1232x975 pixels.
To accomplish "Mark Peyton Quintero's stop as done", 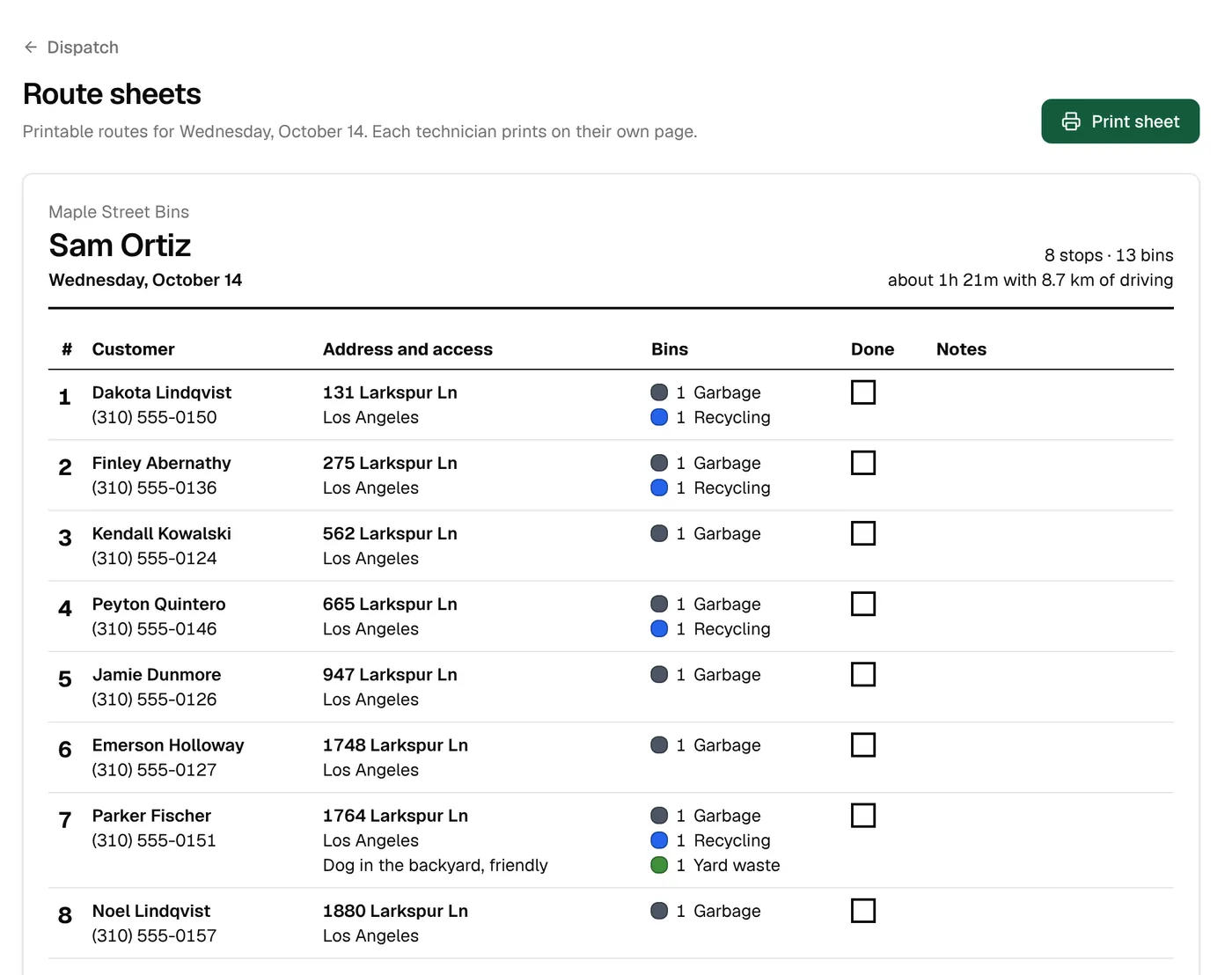I will (863, 604).
